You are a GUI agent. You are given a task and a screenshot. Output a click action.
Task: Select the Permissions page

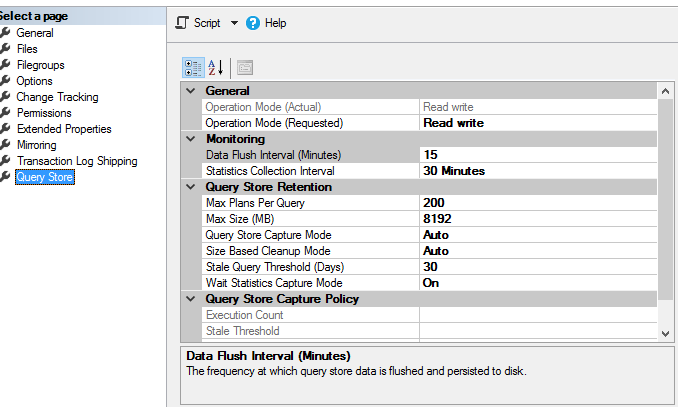click(43, 113)
